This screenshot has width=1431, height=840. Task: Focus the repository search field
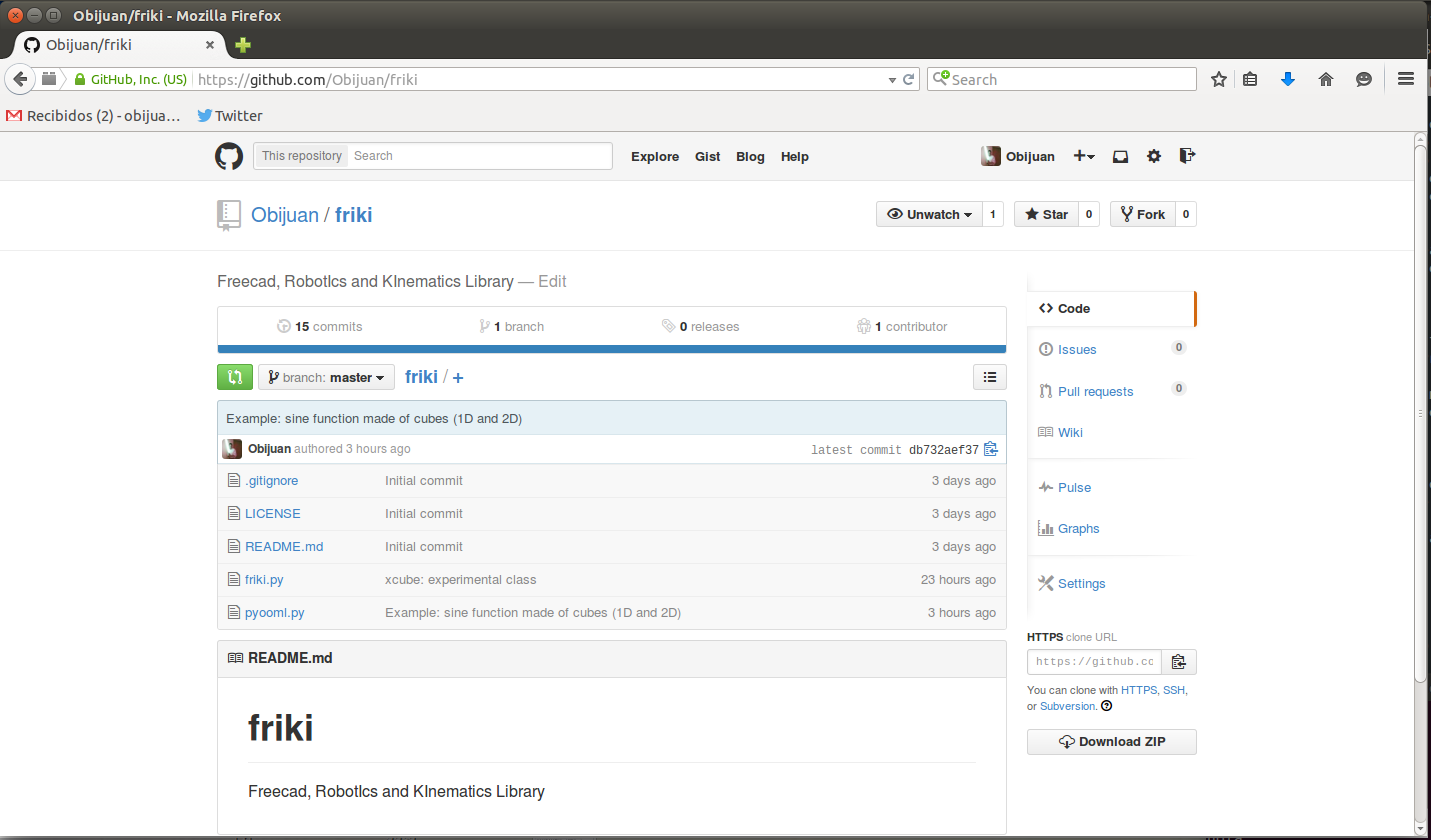[x=480, y=156]
